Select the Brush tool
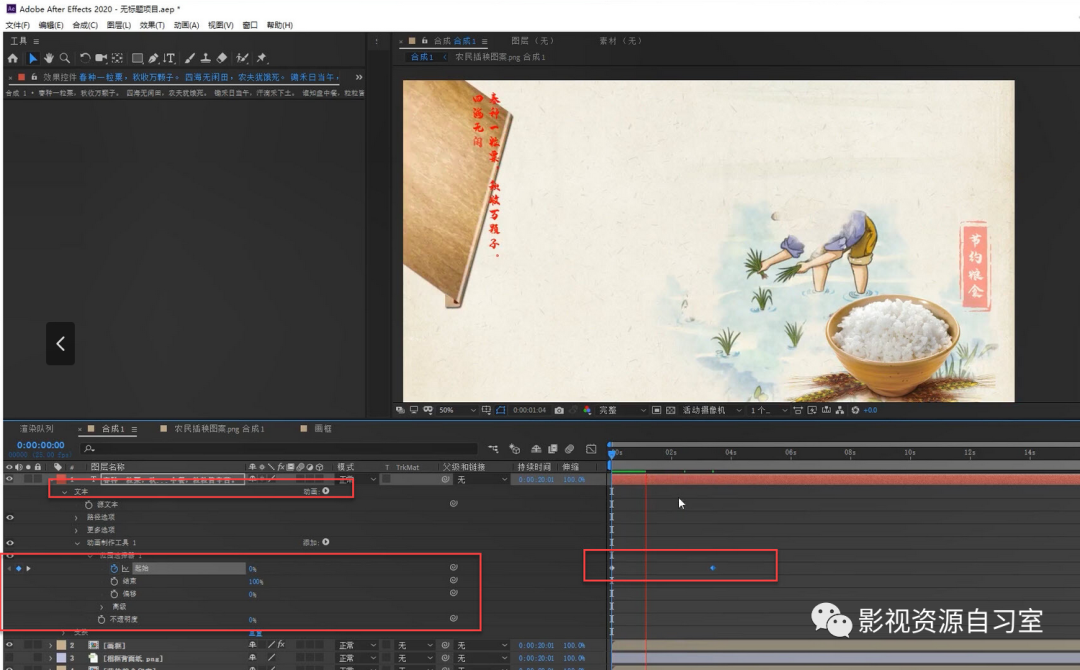The image size is (1080, 670). pos(189,59)
